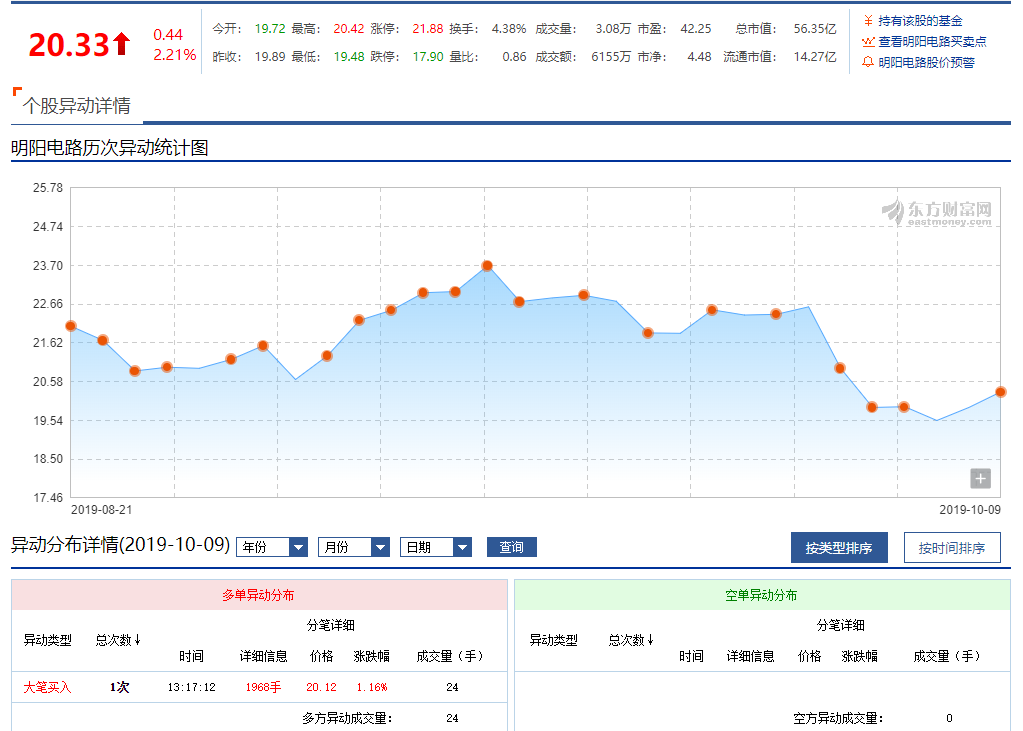Screen dimensions: 1023x731
Task: Click the 成交量 value 3.08万
Action: pyautogui.click(x=613, y=29)
